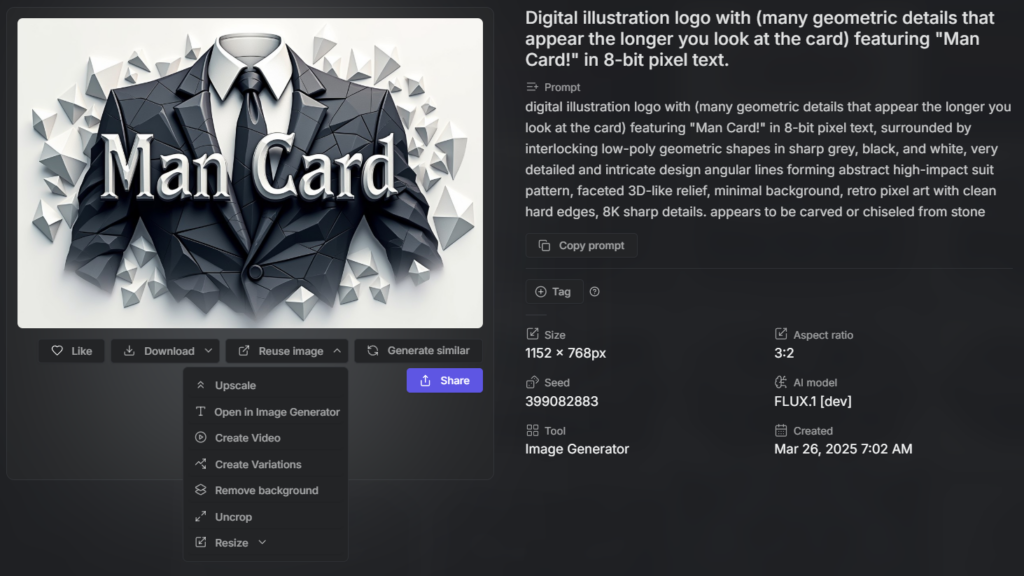The image size is (1024, 576).
Task: Click the Created calendar icon
Action: click(780, 430)
